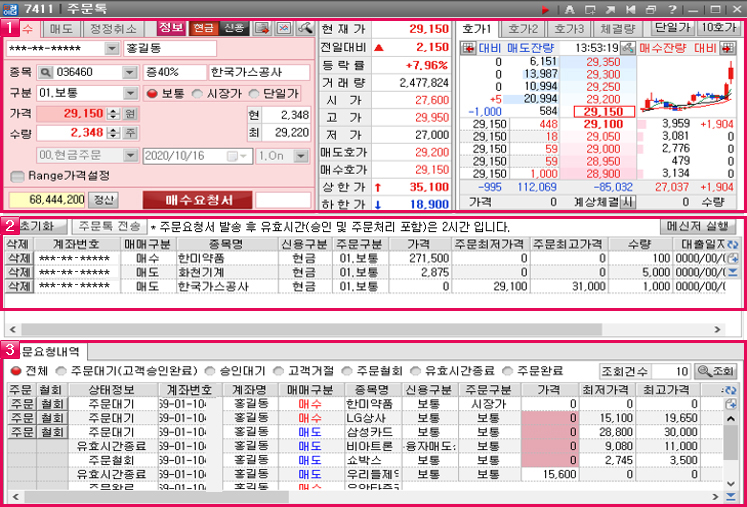Click the 단일가 button above order book
This screenshot has height=507, width=747.
pos(672,27)
